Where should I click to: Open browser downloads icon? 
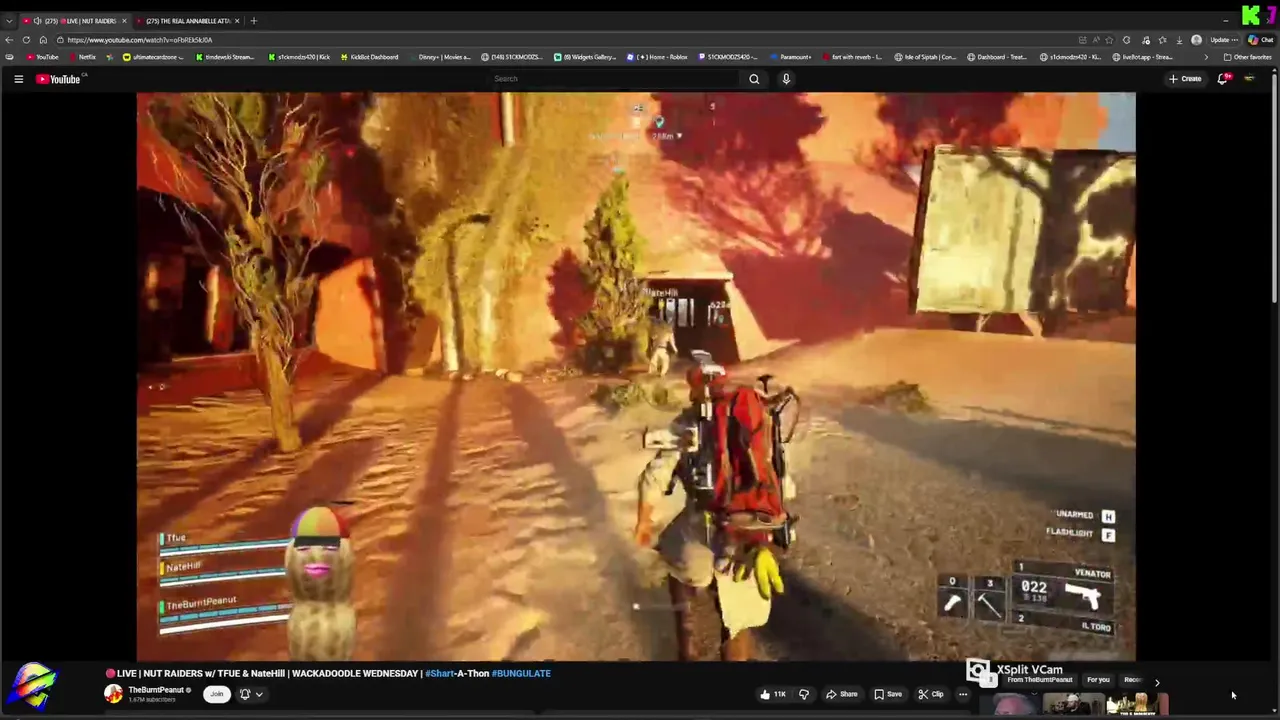(1179, 40)
